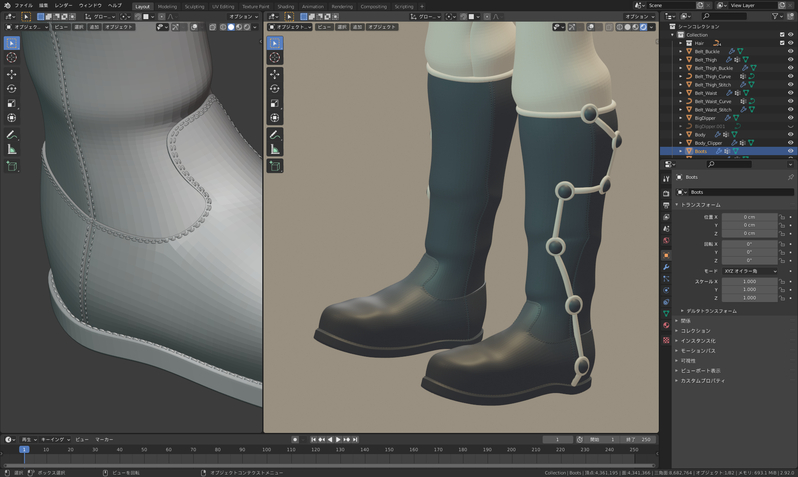Open the ファイル menu

click(23, 6)
